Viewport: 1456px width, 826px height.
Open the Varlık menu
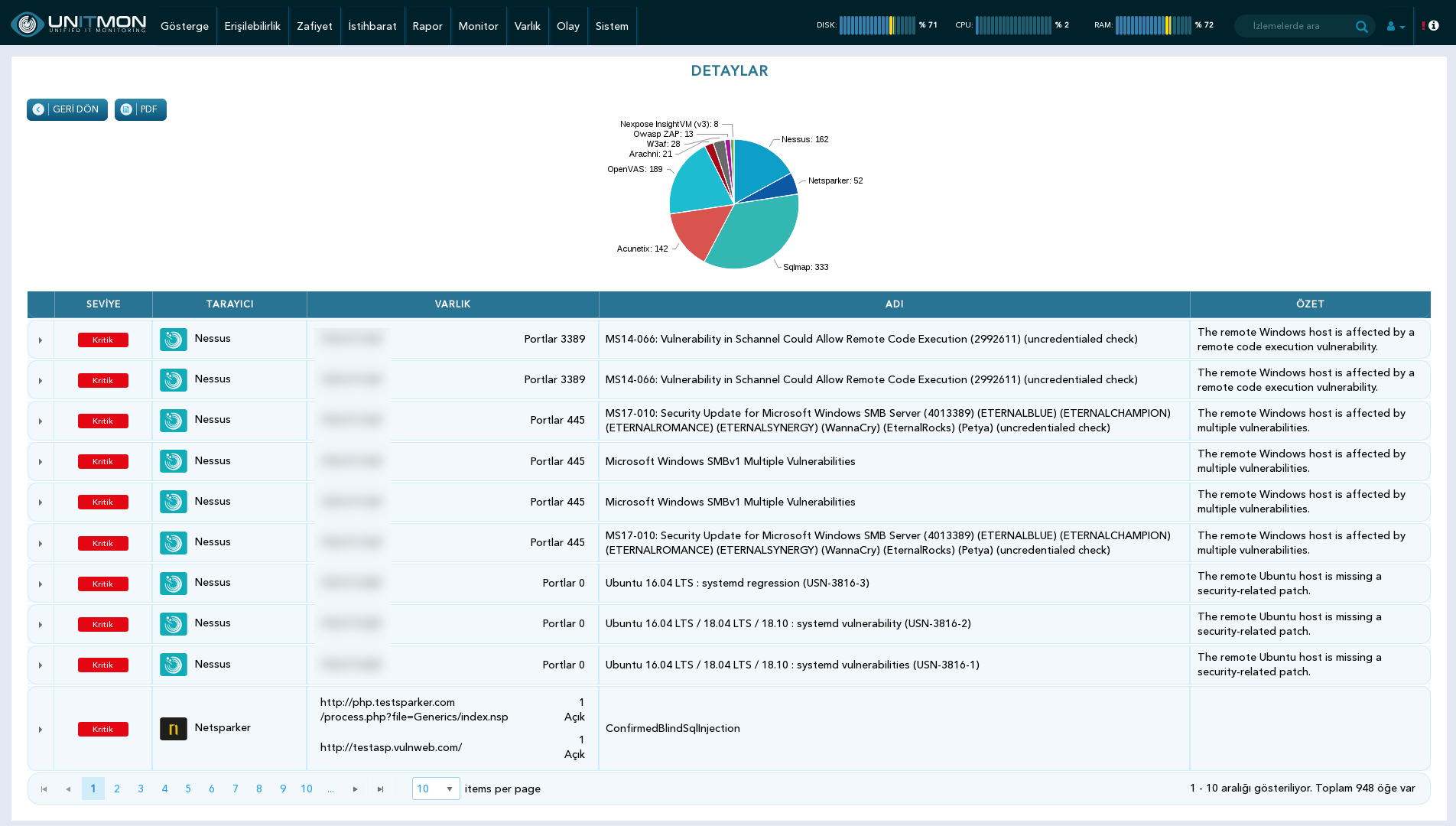(528, 26)
